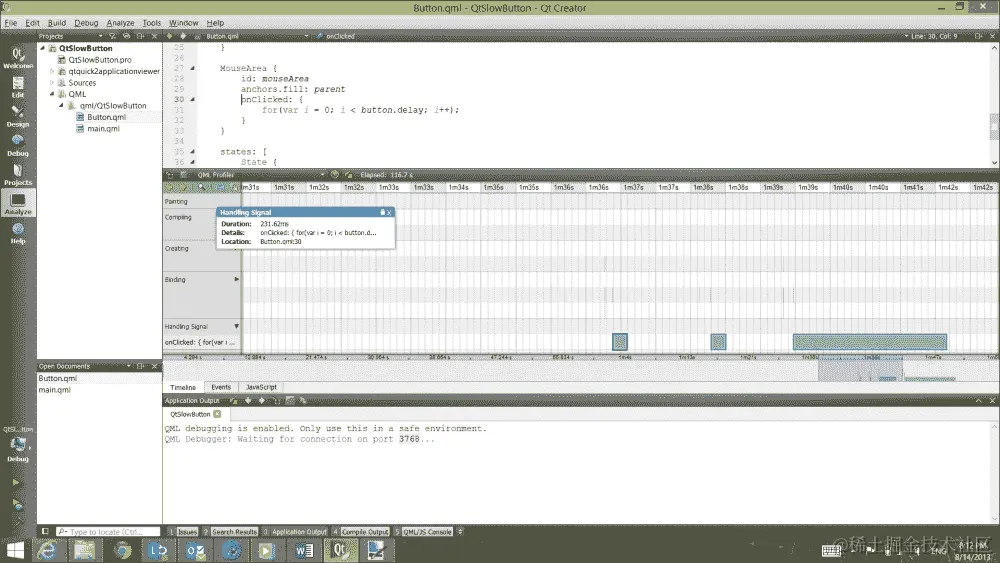Close the Handling Signal details popup
Image resolution: width=1000 pixels, height=563 pixels.
coord(389,212)
